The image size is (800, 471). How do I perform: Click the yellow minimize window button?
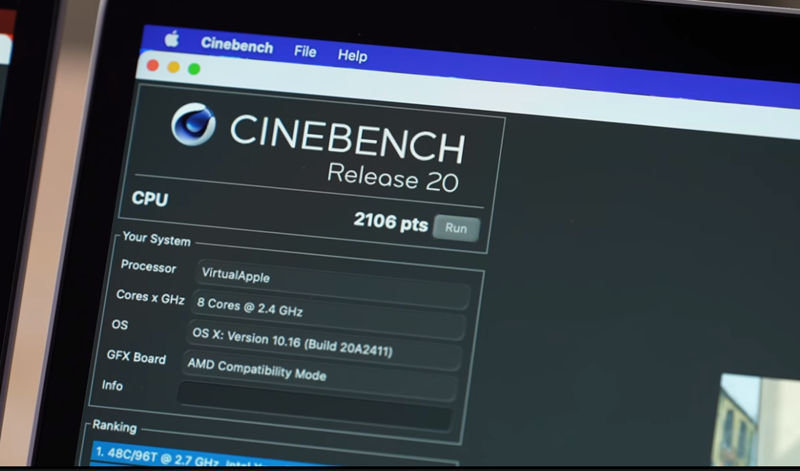(x=173, y=67)
